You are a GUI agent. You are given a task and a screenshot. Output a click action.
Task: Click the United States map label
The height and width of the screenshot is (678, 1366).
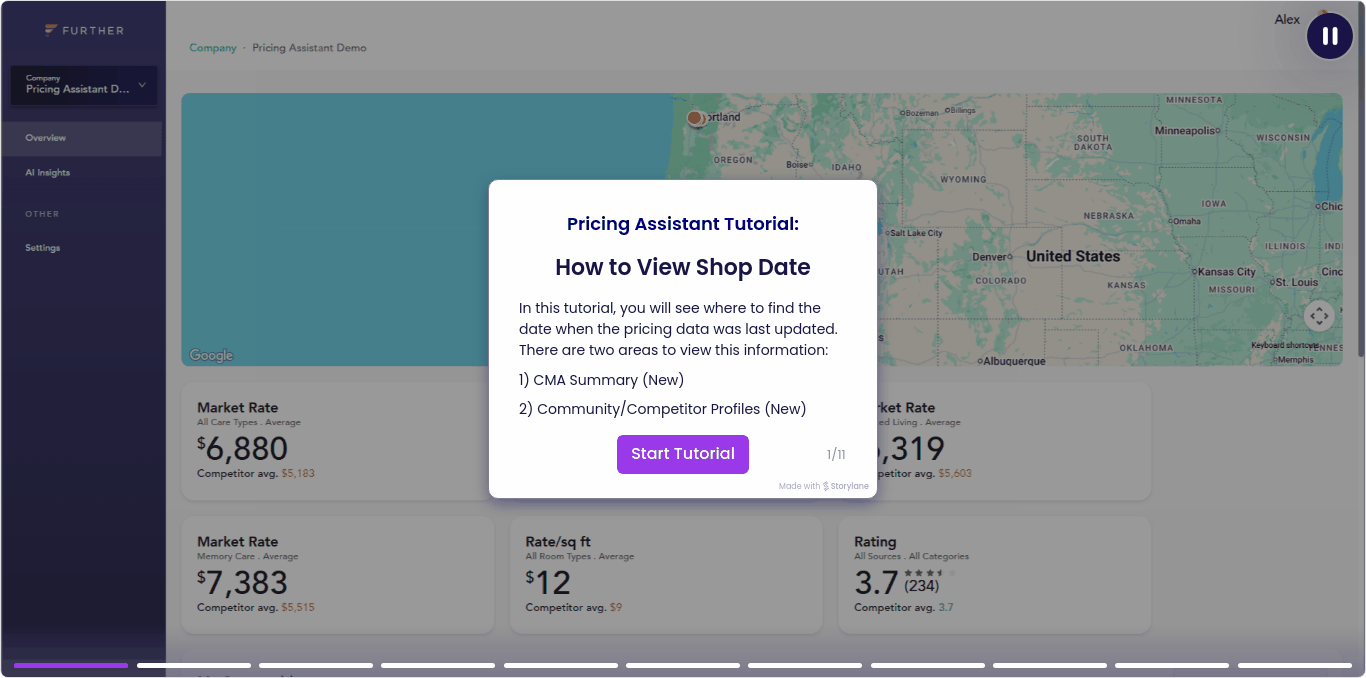coord(1073,256)
